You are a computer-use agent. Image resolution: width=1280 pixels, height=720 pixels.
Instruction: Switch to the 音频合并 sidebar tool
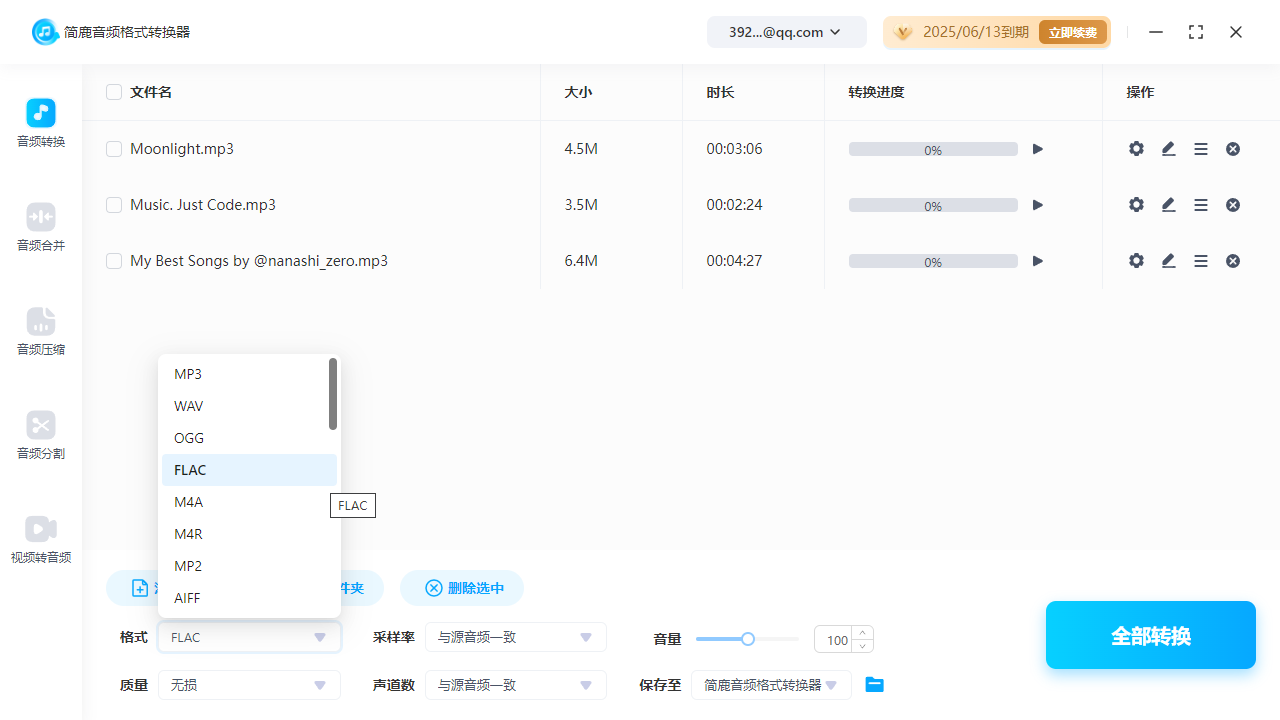pos(40,228)
